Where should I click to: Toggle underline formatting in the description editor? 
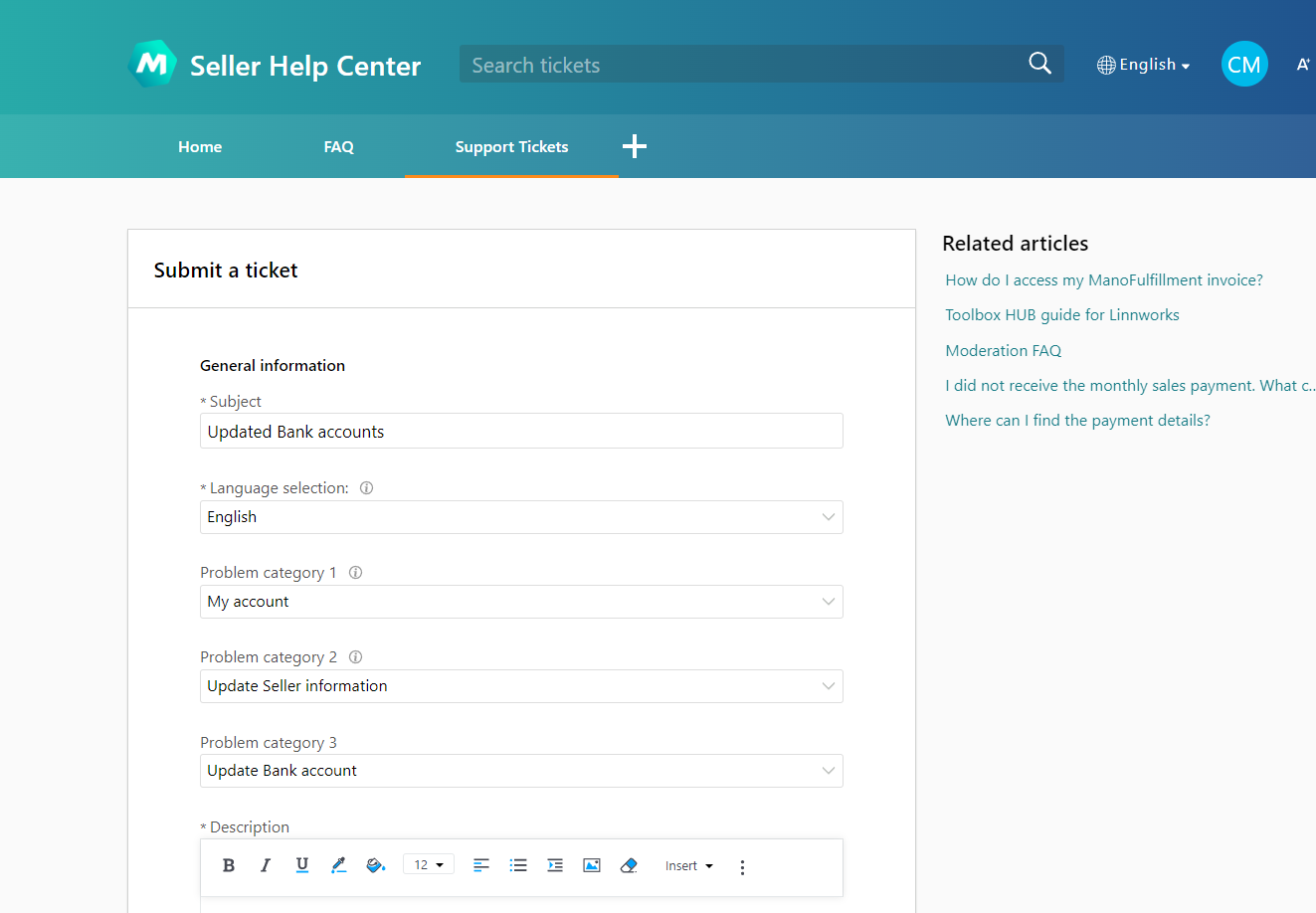pyautogui.click(x=302, y=865)
